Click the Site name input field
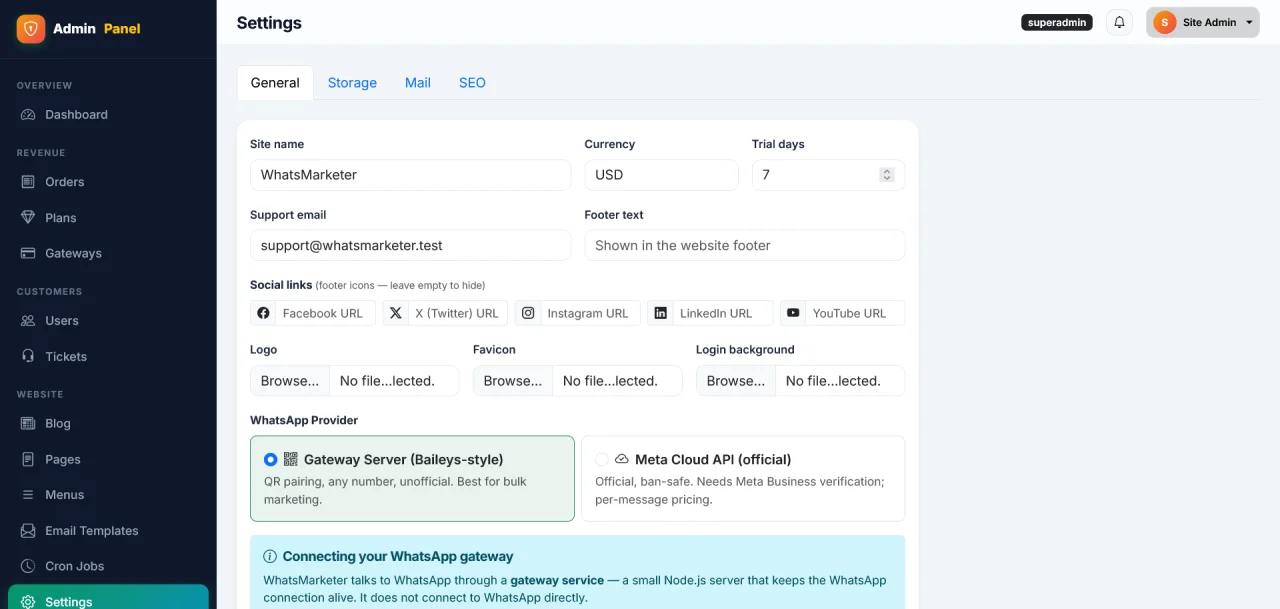Viewport: 1280px width, 609px height. (x=410, y=175)
